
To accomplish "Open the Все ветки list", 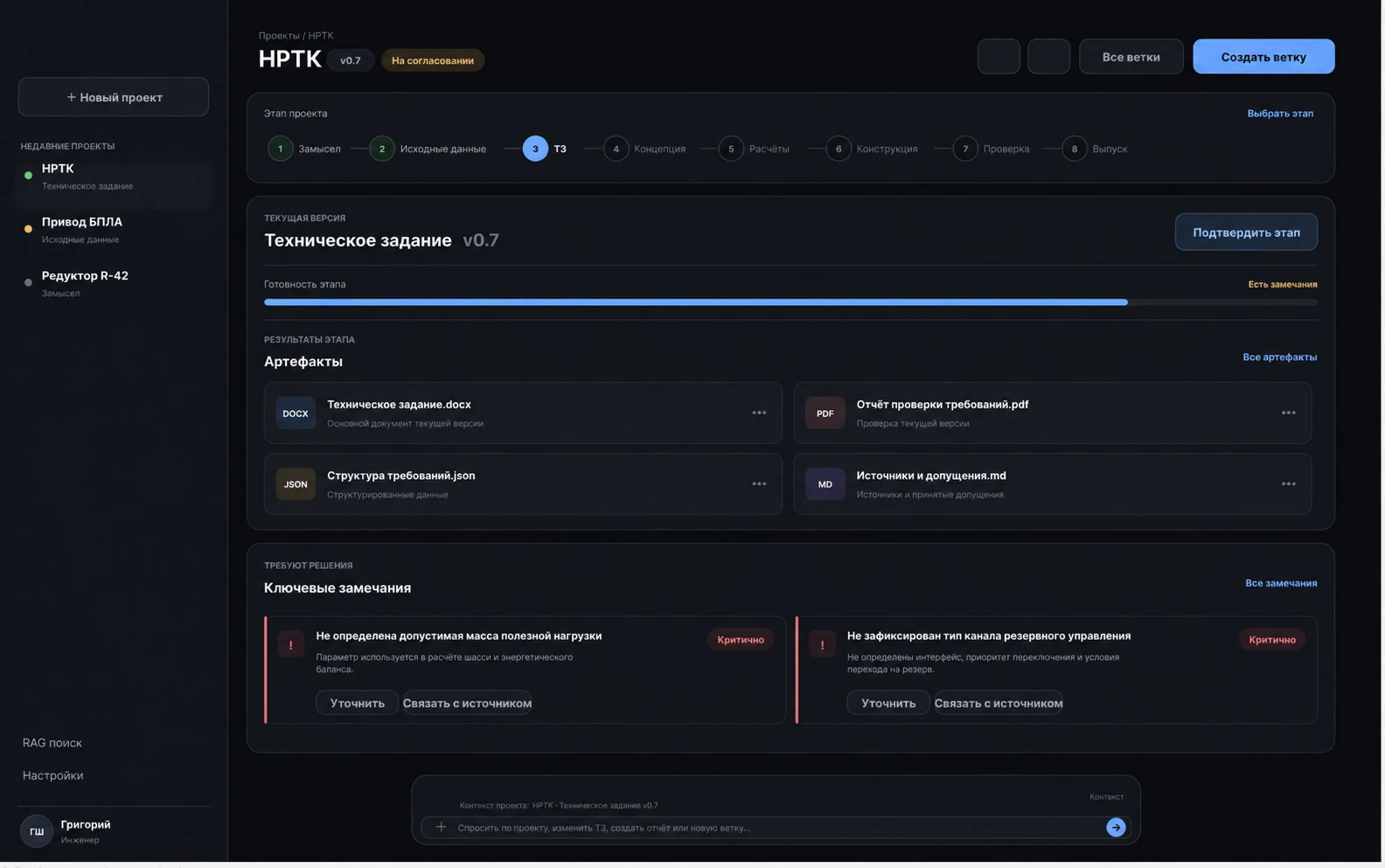I will coord(1131,57).
